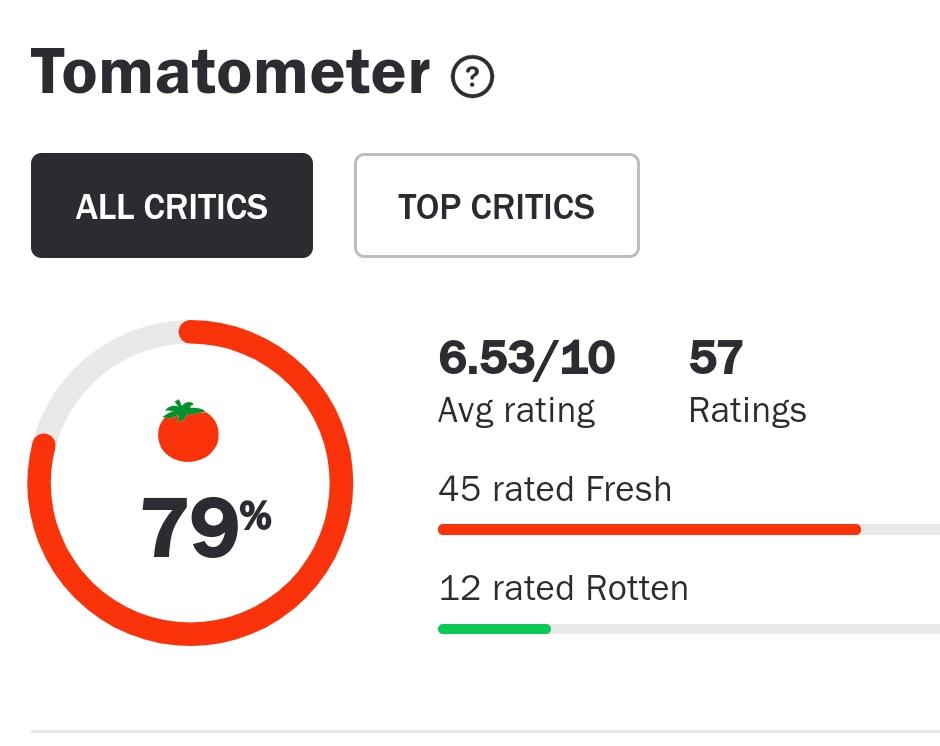Select the TOP CRITICS tab
The width and height of the screenshot is (940, 746).
pos(496,206)
